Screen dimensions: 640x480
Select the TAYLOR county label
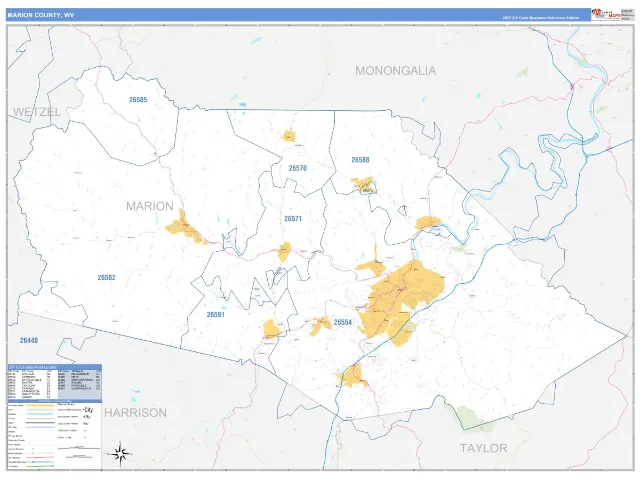[x=484, y=448]
